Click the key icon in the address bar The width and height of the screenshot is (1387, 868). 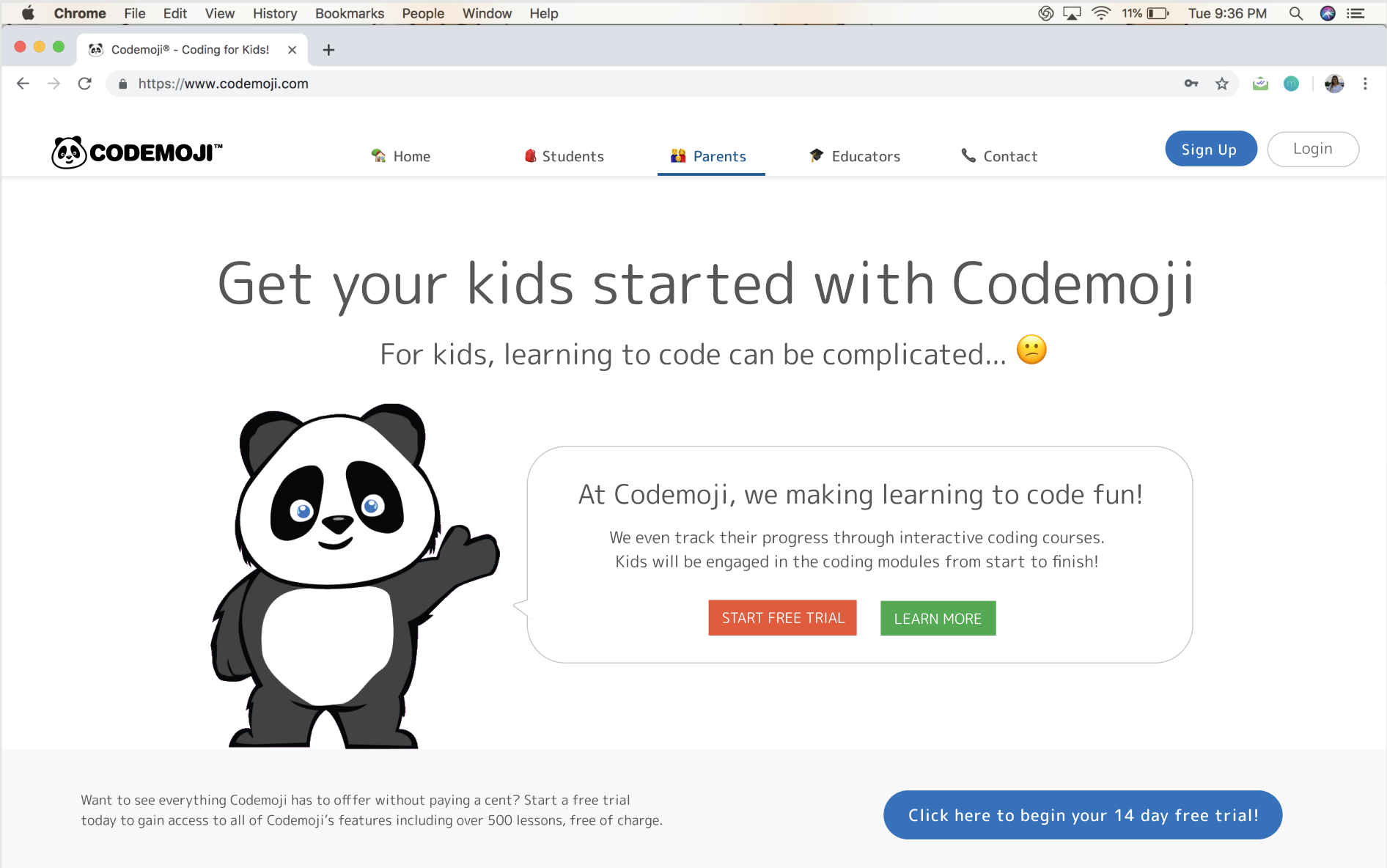[x=1191, y=83]
